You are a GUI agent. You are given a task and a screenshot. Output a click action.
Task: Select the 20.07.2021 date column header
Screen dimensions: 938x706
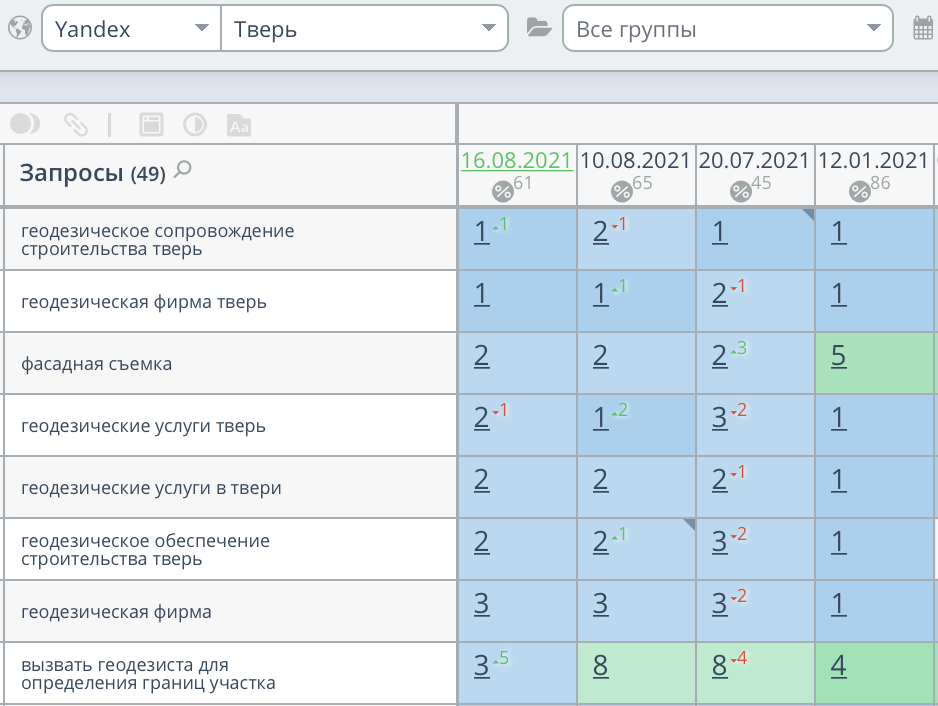pos(754,160)
